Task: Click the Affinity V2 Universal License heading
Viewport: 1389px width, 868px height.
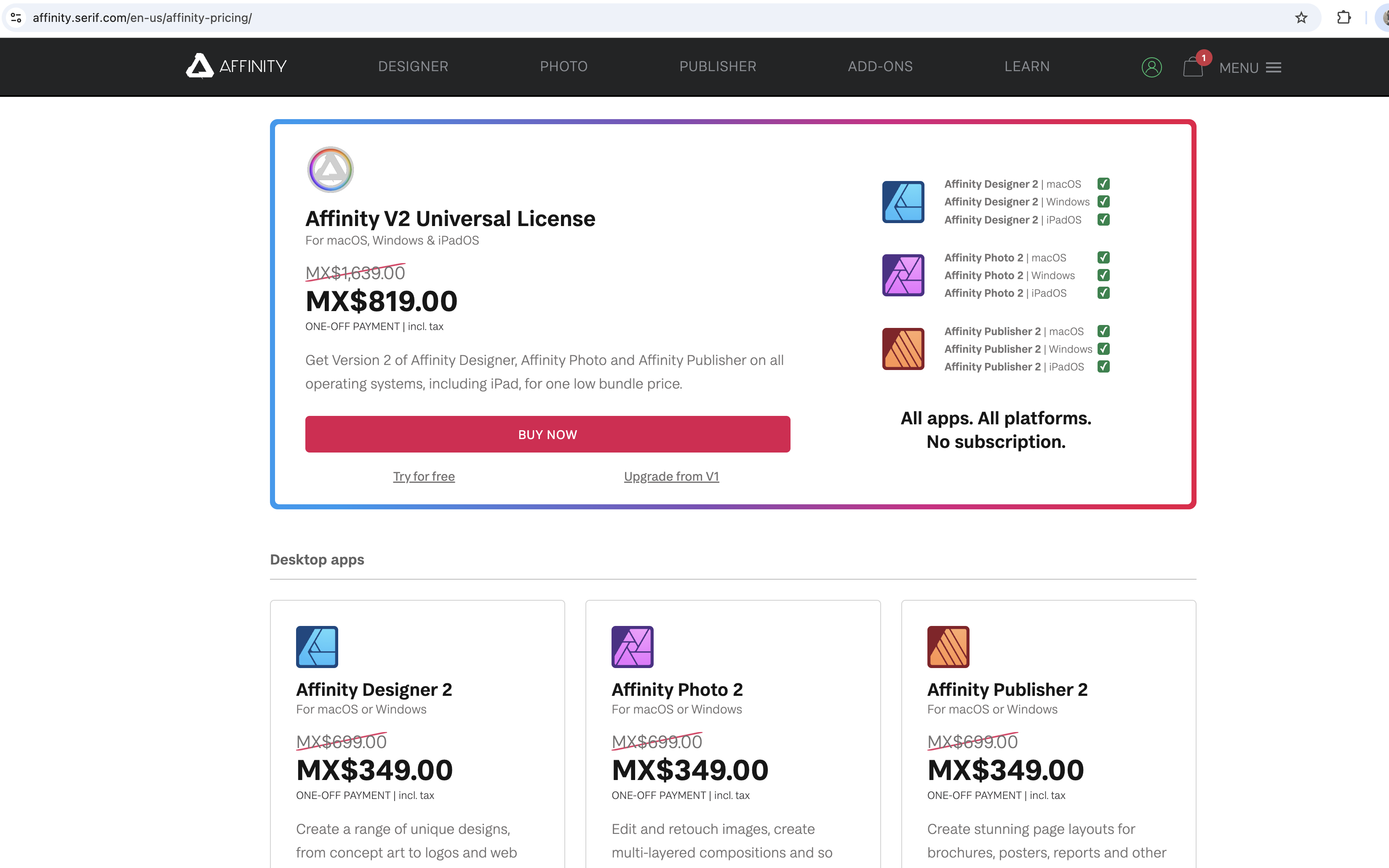Action: click(x=450, y=219)
